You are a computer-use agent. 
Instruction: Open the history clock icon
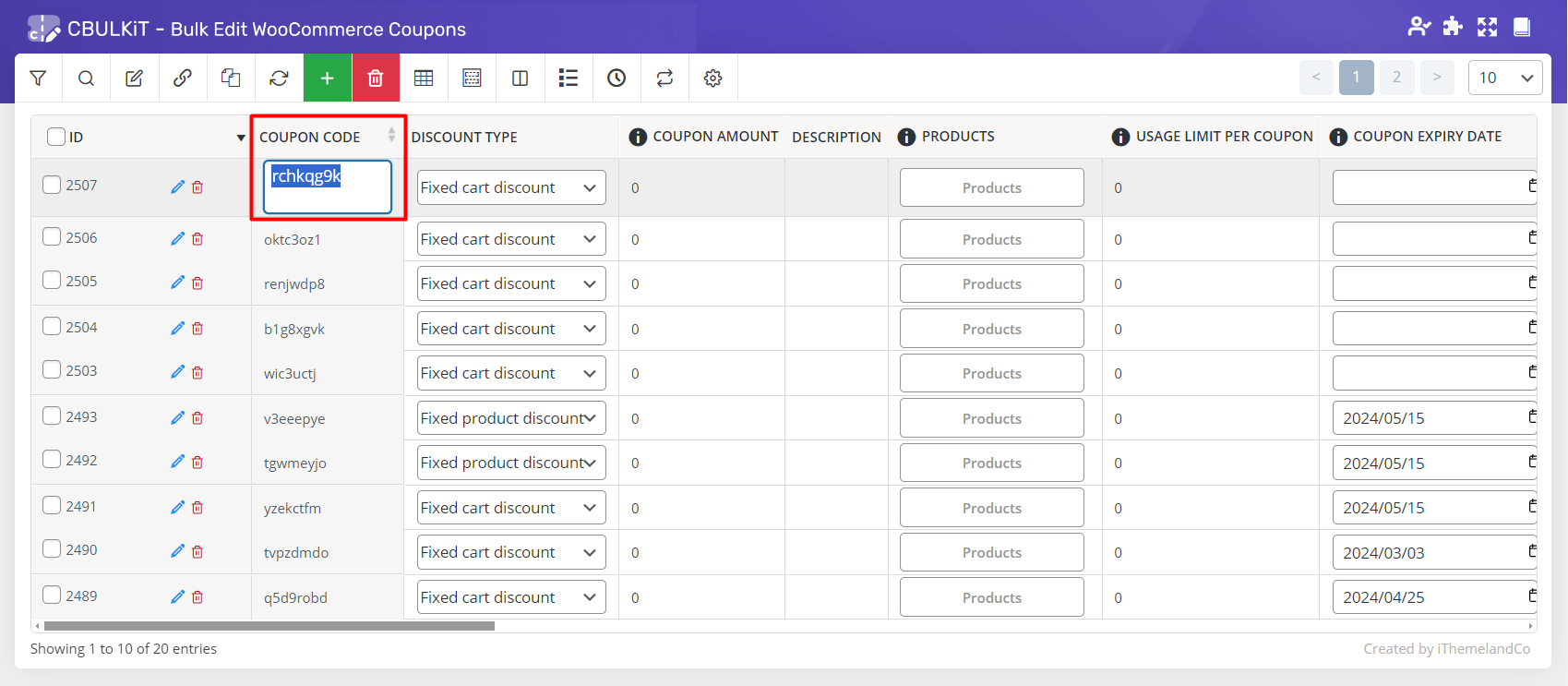click(x=616, y=78)
